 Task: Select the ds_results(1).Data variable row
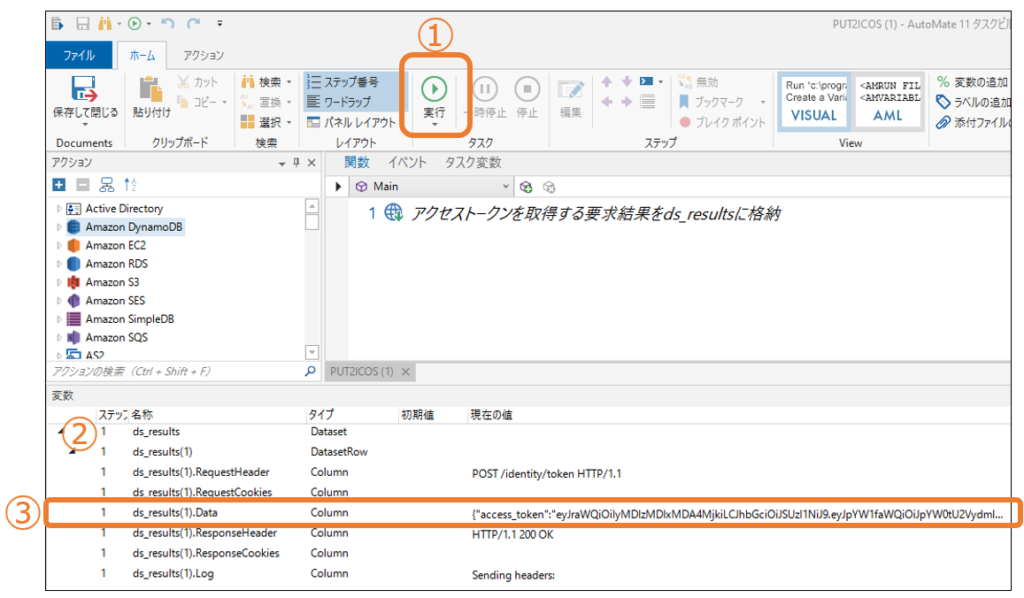[x=528, y=513]
